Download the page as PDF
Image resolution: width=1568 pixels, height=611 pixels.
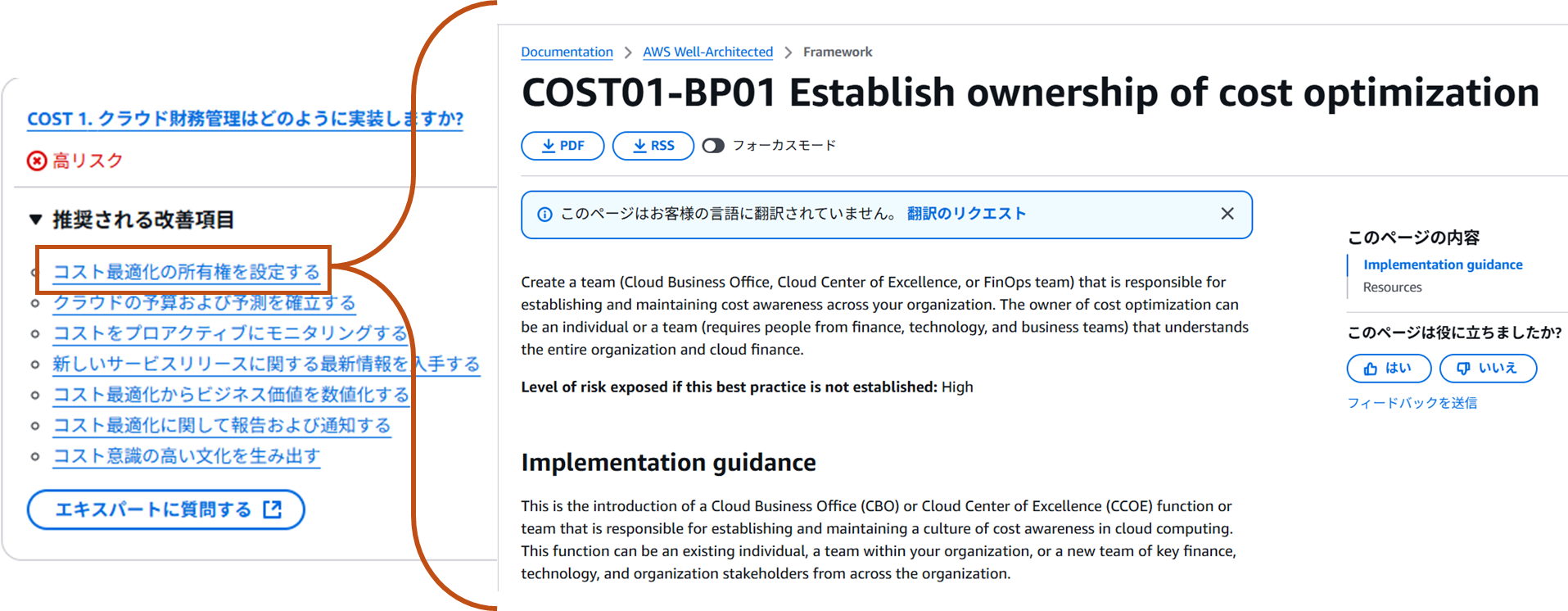[x=563, y=146]
